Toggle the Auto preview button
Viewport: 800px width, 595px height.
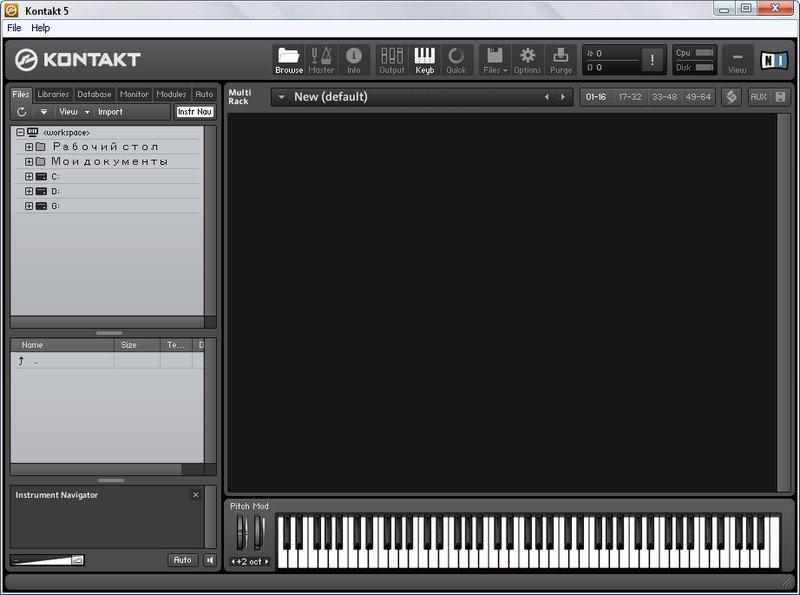[x=182, y=560]
